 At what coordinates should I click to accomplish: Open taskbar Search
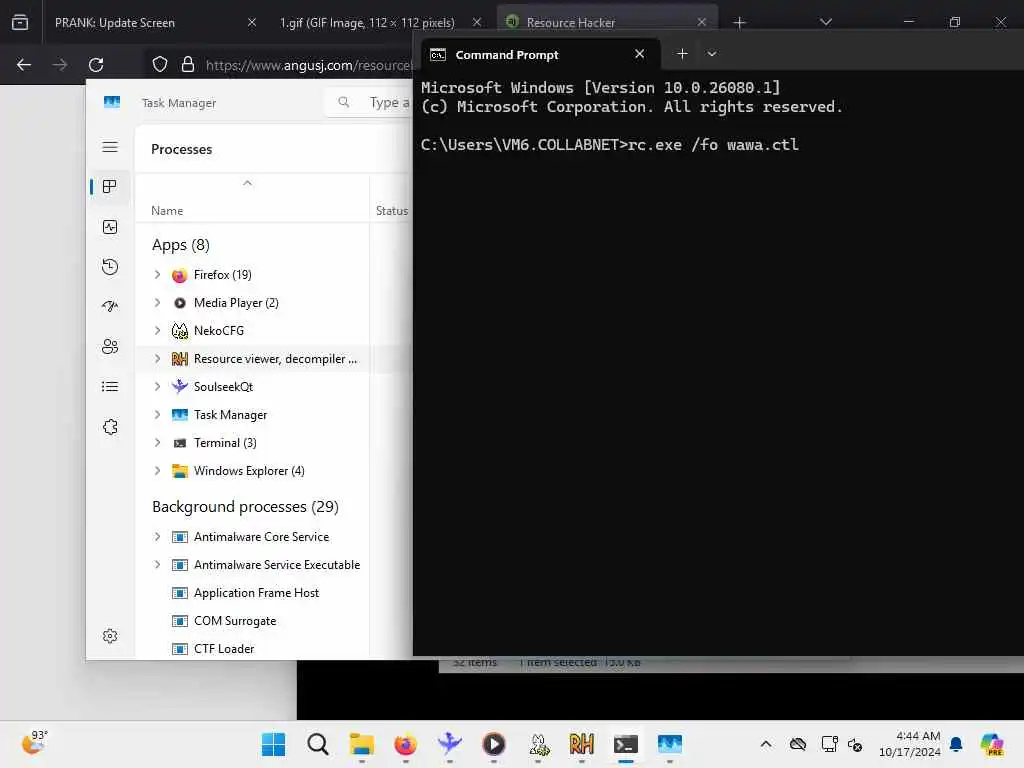[x=317, y=744]
